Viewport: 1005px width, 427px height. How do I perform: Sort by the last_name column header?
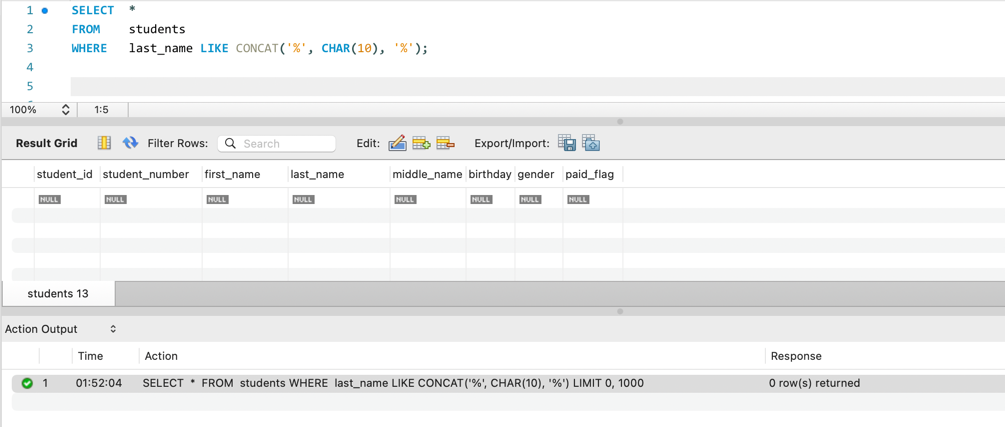(317, 174)
